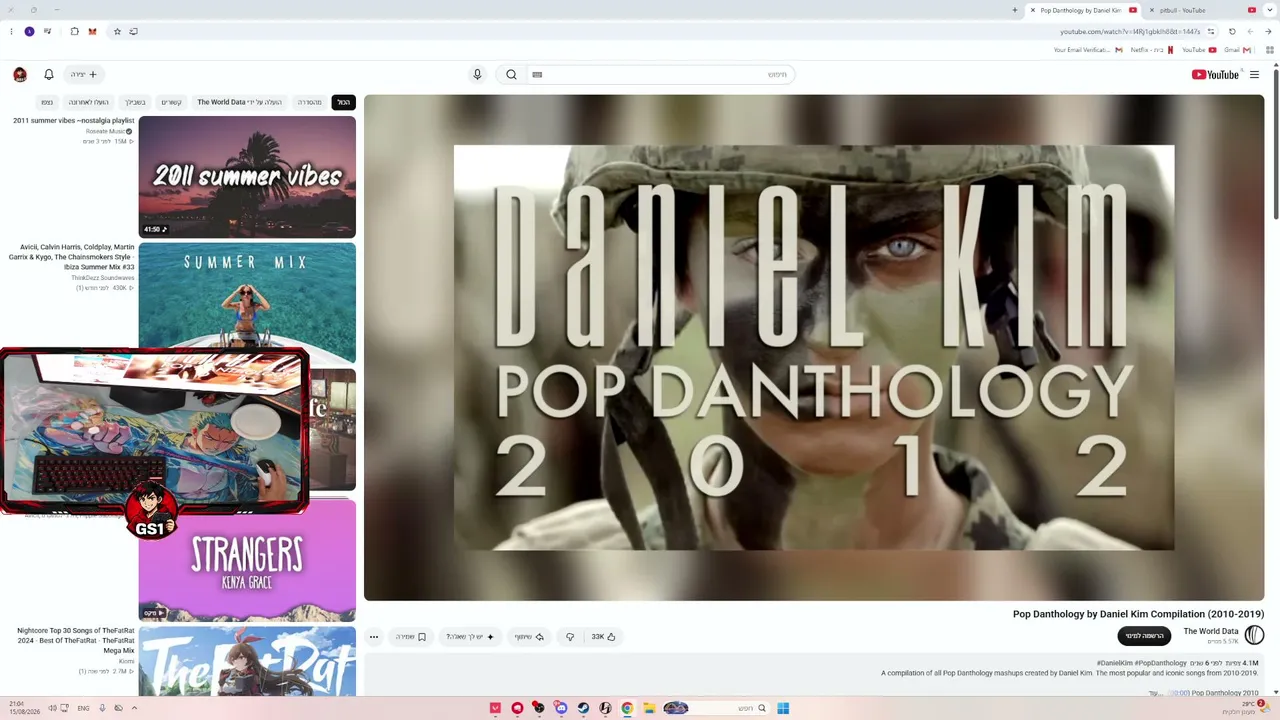The image size is (1280, 720).
Task: Like the video with 33K likes
Action: (x=603, y=636)
